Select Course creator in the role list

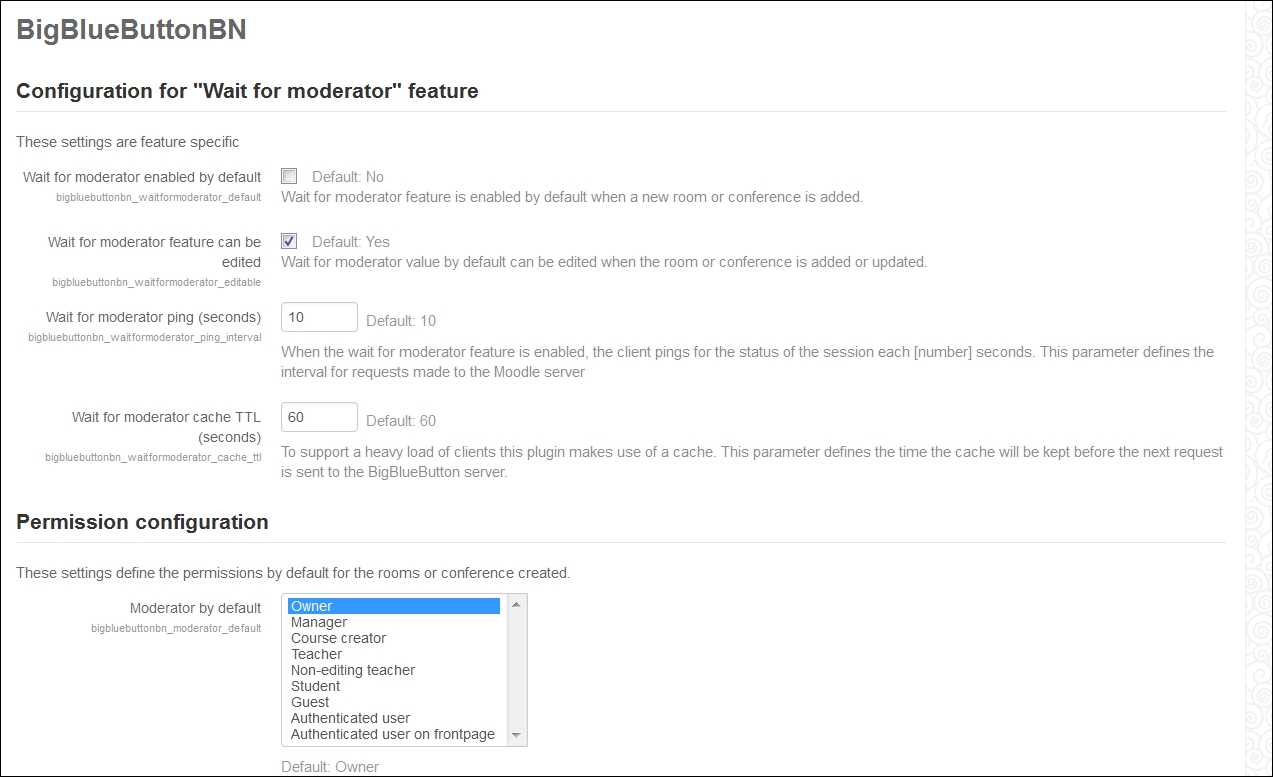(394, 638)
